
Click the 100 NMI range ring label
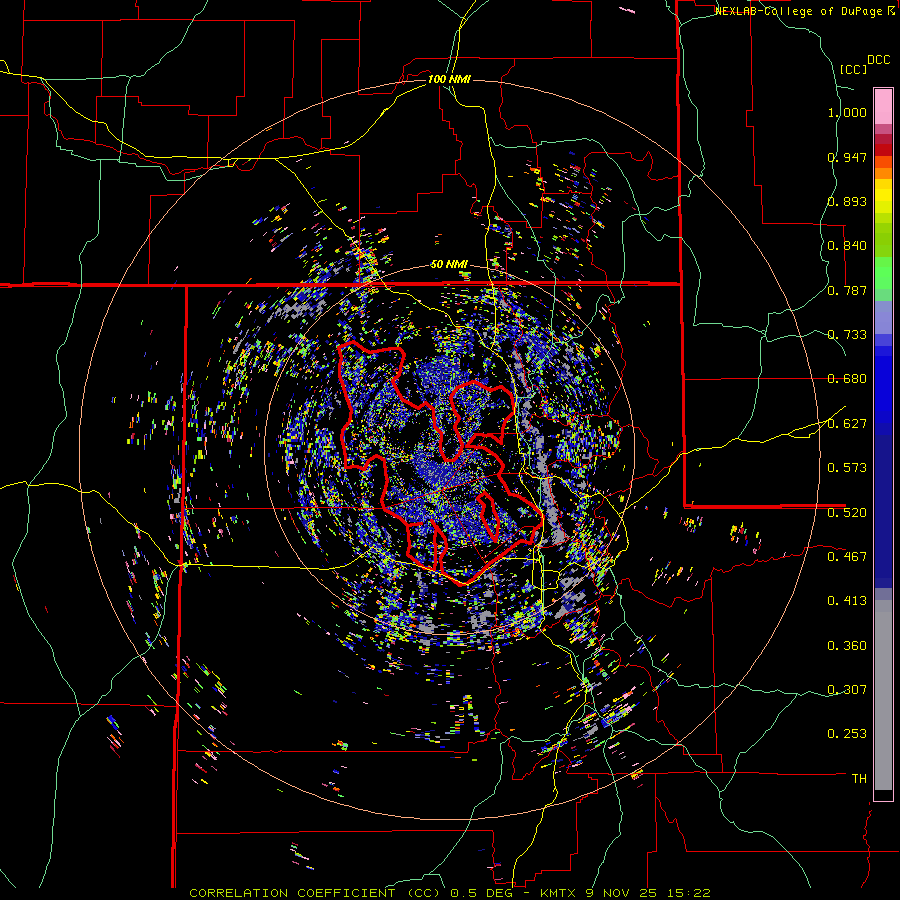(449, 79)
